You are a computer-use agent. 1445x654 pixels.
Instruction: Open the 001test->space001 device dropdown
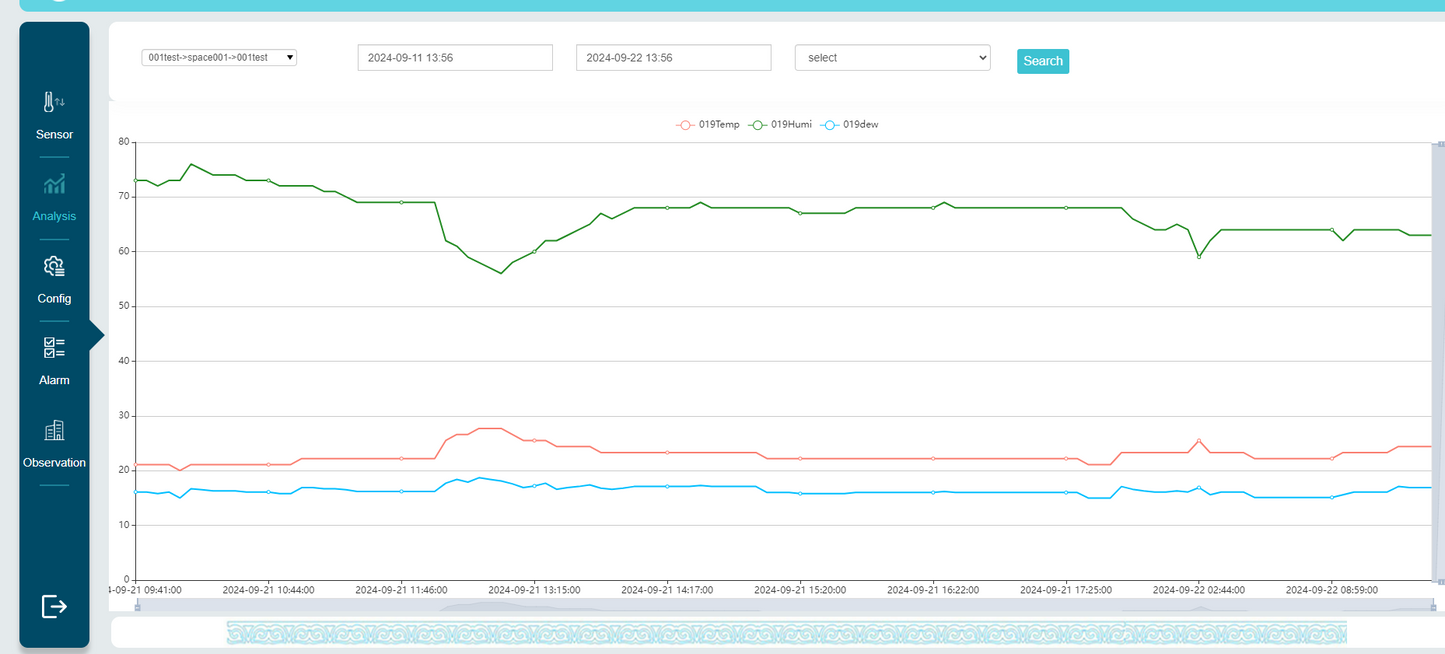pos(219,58)
